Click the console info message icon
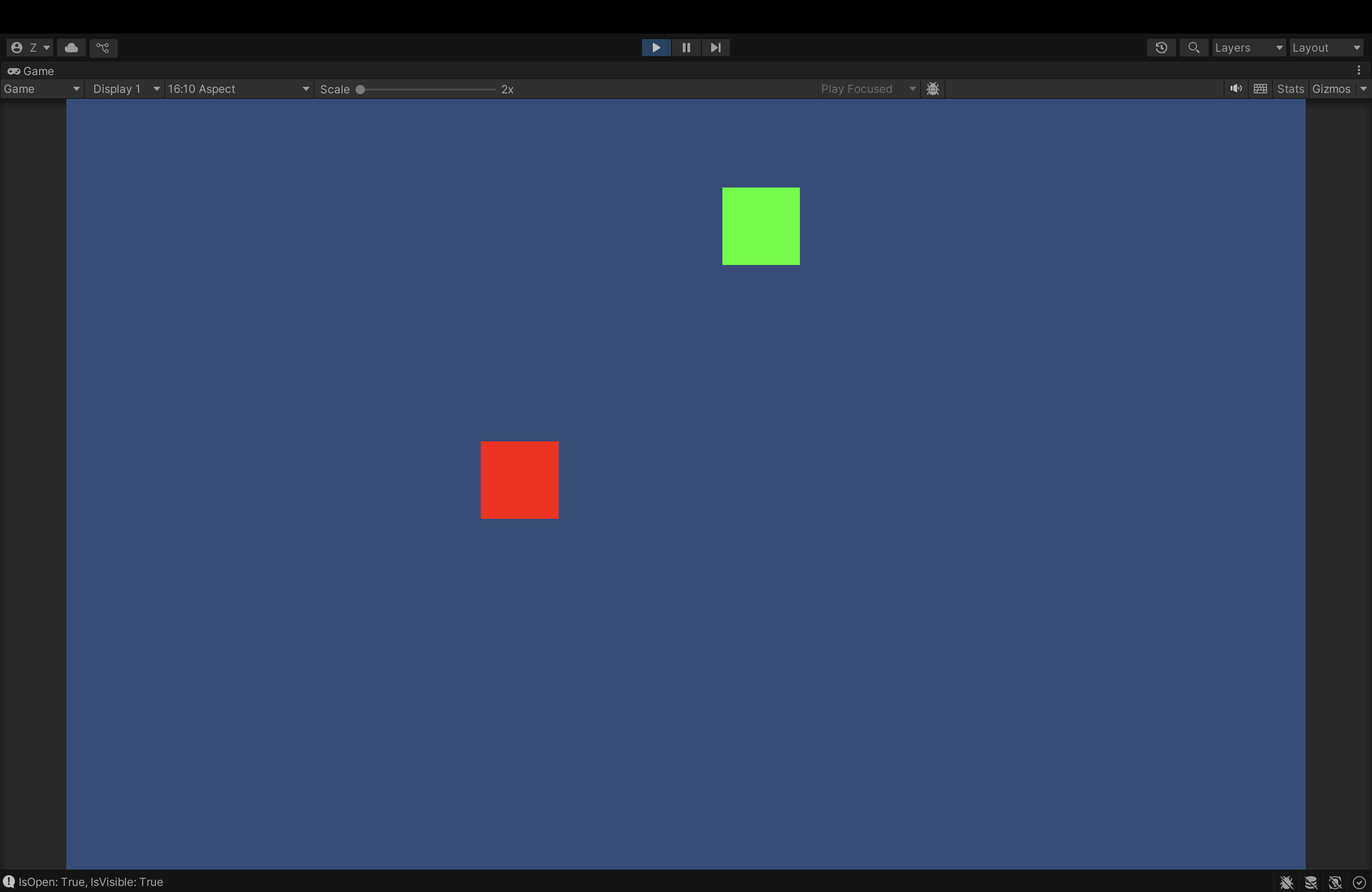Image resolution: width=1372 pixels, height=892 pixels. tap(9, 882)
